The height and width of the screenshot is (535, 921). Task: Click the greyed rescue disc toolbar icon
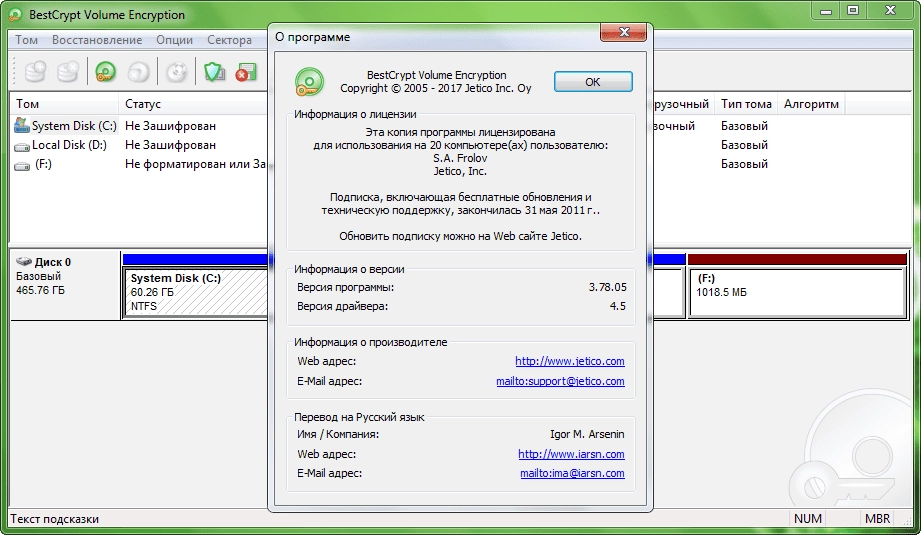coord(176,72)
